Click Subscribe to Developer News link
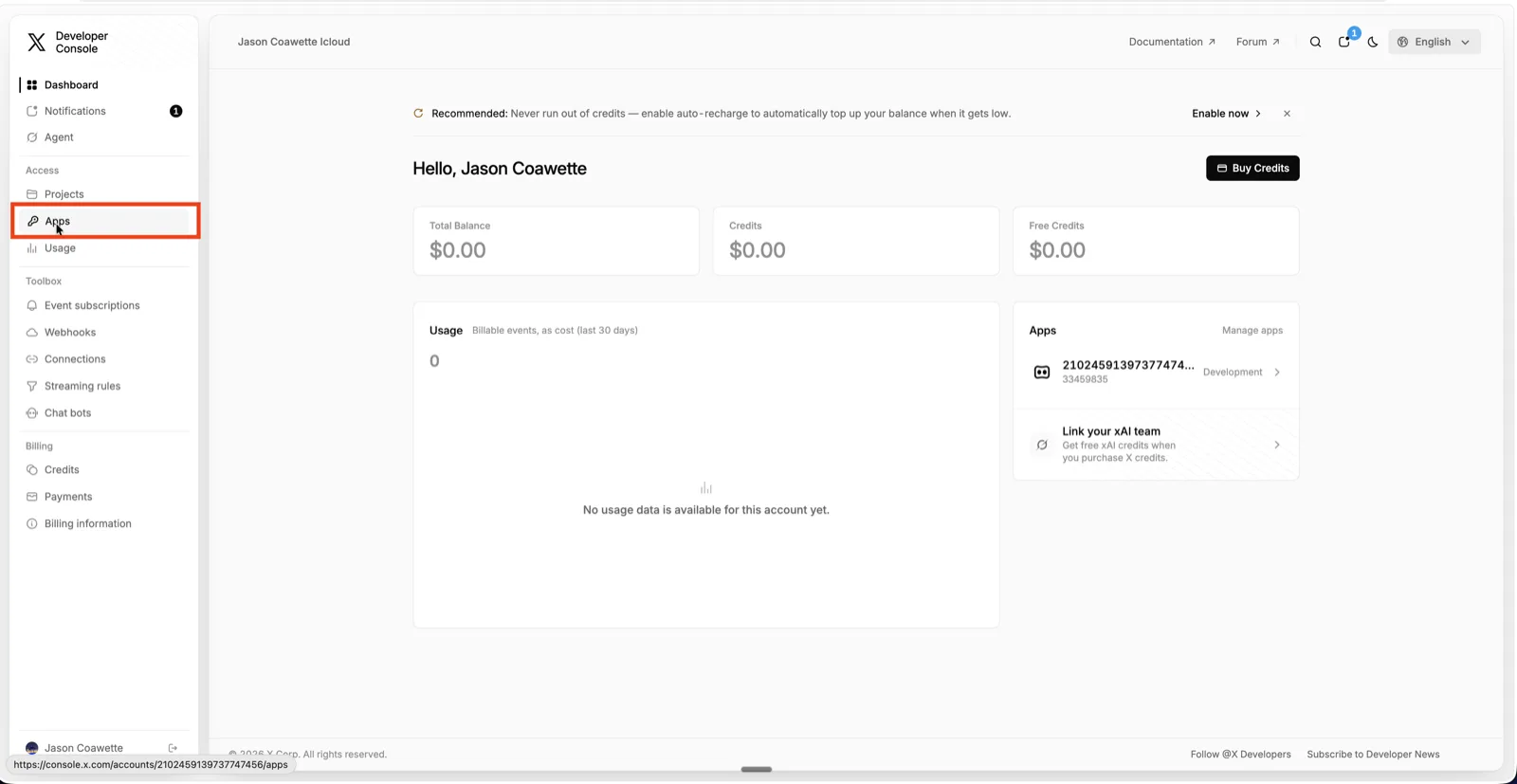Image resolution: width=1517 pixels, height=784 pixels. pyautogui.click(x=1373, y=755)
